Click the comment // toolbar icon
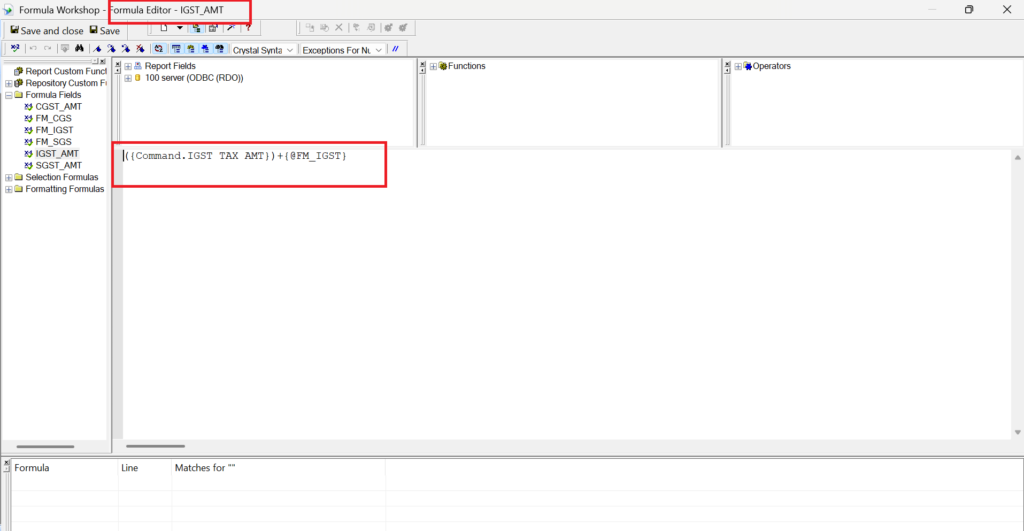The width and height of the screenshot is (1024, 531). point(396,49)
